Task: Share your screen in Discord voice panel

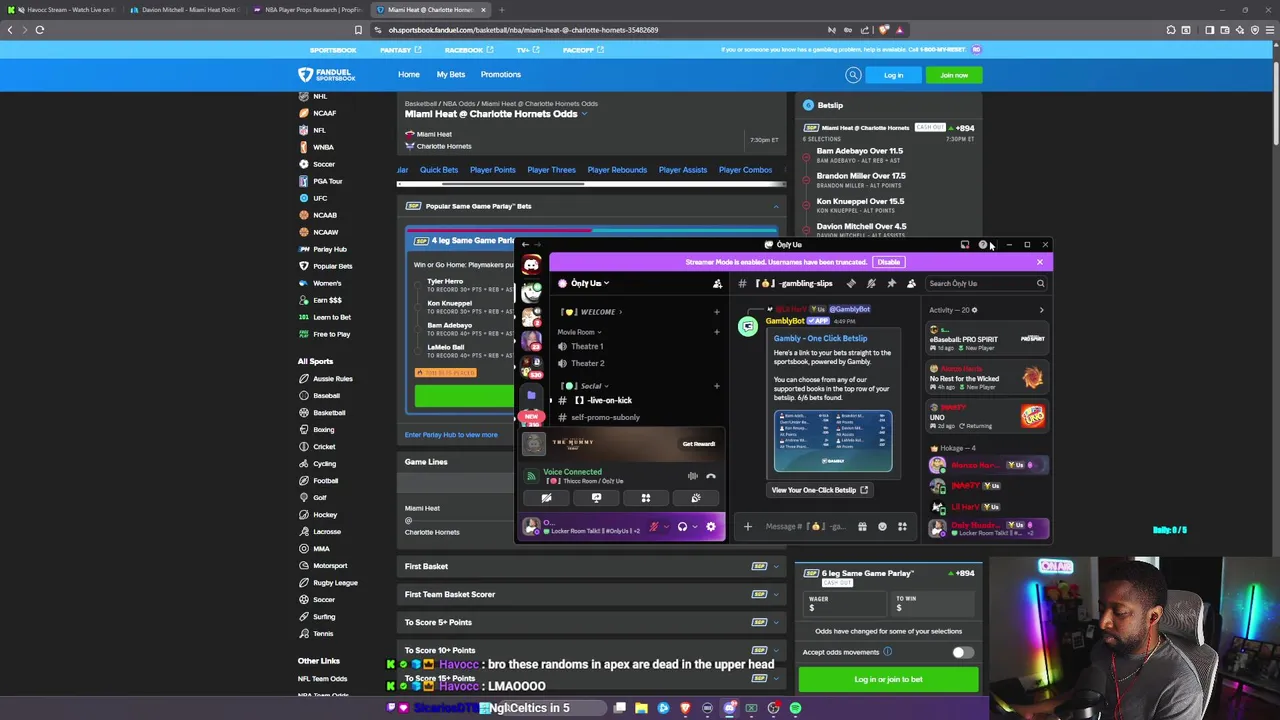Action: pos(596,498)
